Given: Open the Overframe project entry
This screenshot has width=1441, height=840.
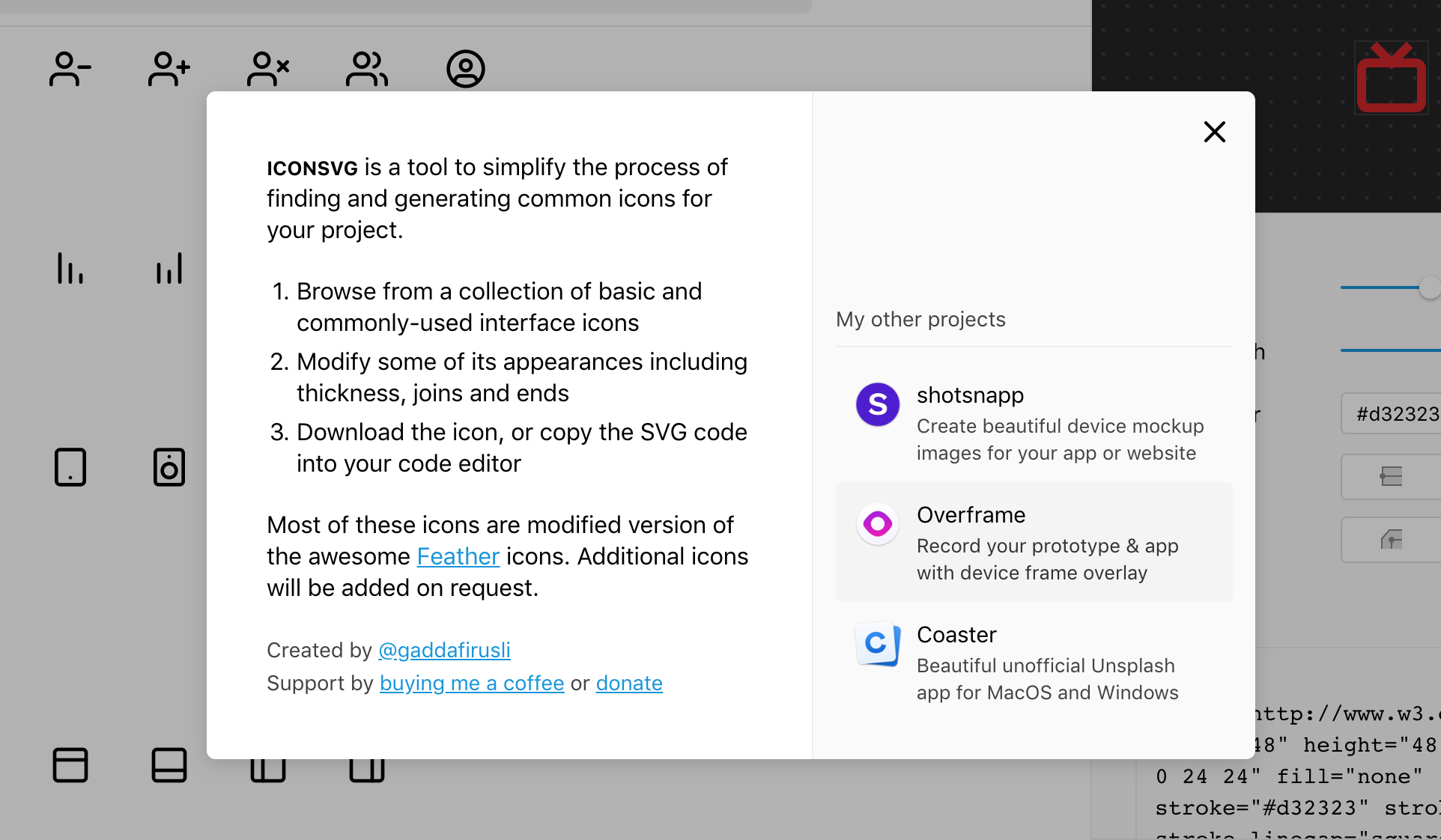Looking at the screenshot, I should [x=1034, y=542].
